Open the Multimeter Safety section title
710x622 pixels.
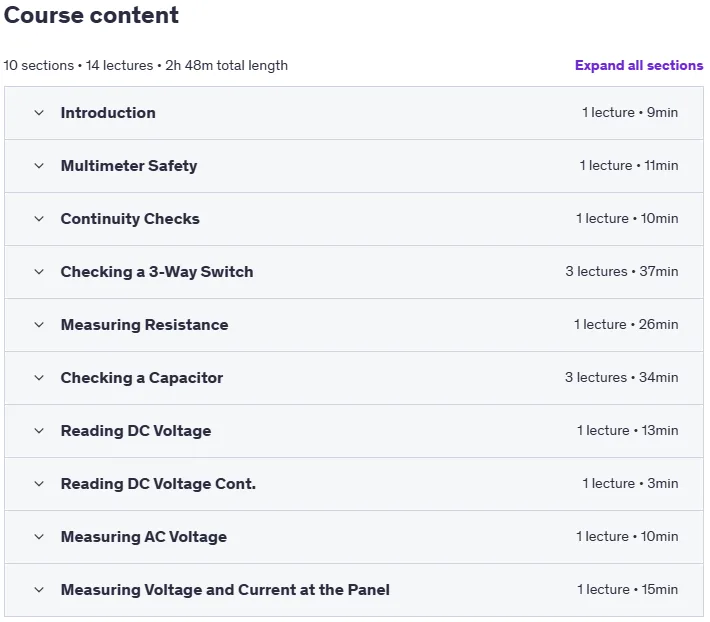(x=129, y=166)
